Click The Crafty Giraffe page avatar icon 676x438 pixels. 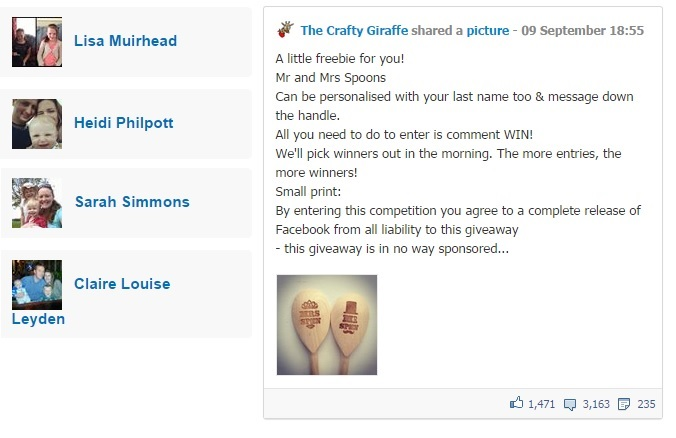pyautogui.click(x=285, y=30)
